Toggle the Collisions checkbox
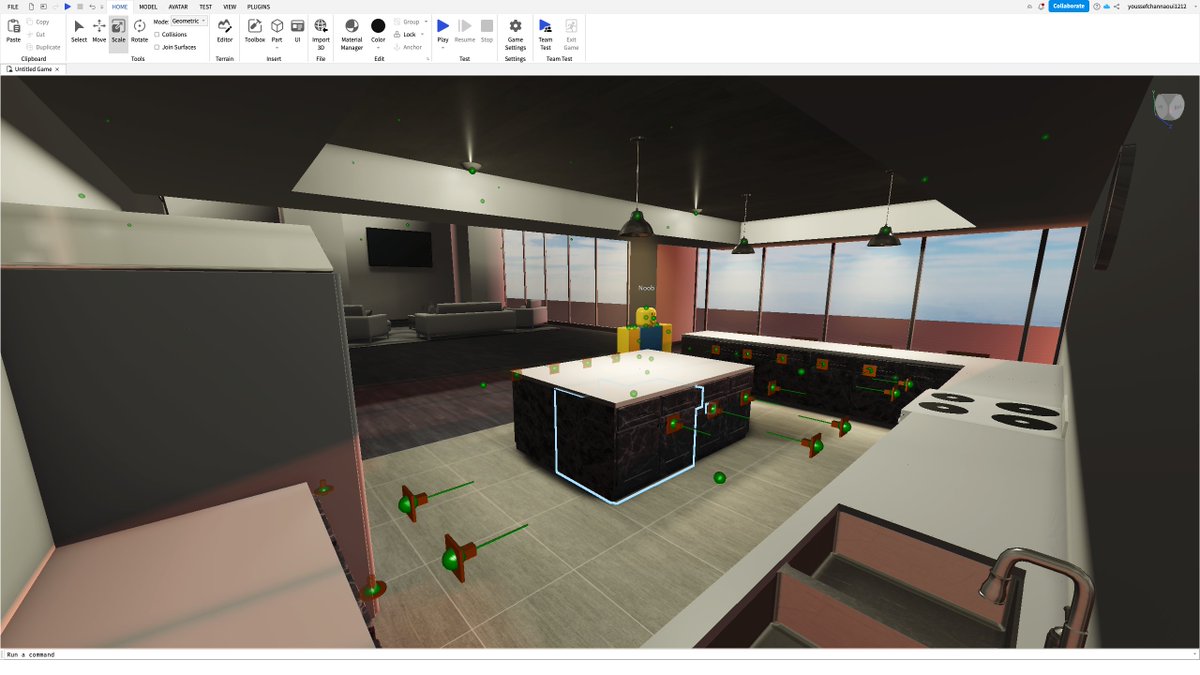Screen dimensions: 1200x675 tap(157, 34)
